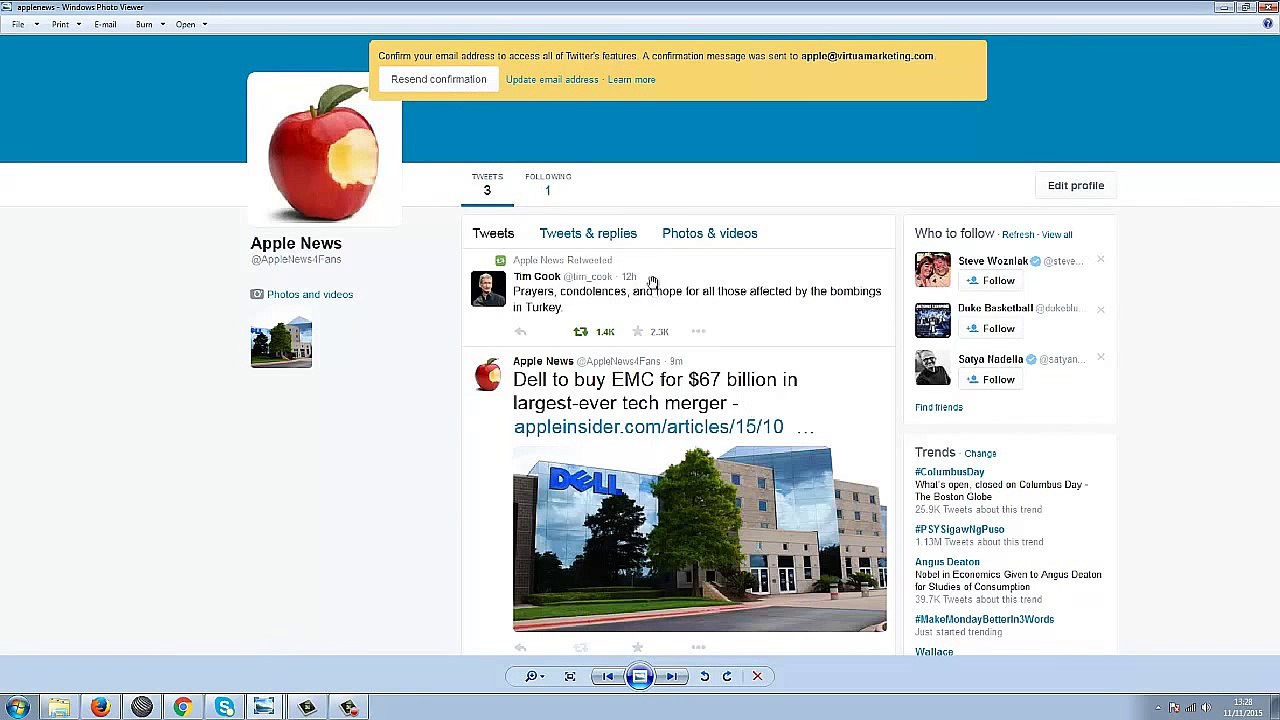
Task: Expand the Open menu dropdown
Action: point(191,24)
